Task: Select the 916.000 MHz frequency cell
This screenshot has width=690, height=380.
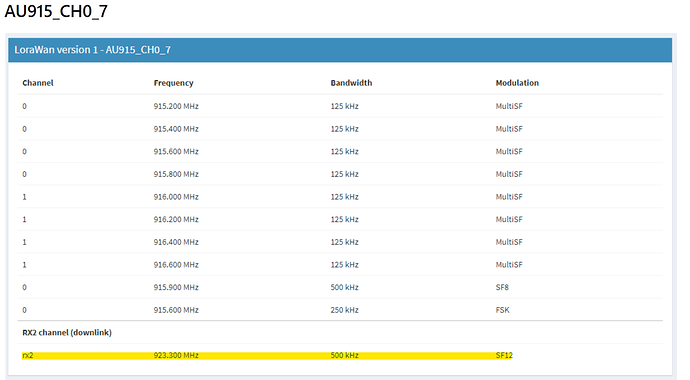Action: pyautogui.click(x=176, y=197)
